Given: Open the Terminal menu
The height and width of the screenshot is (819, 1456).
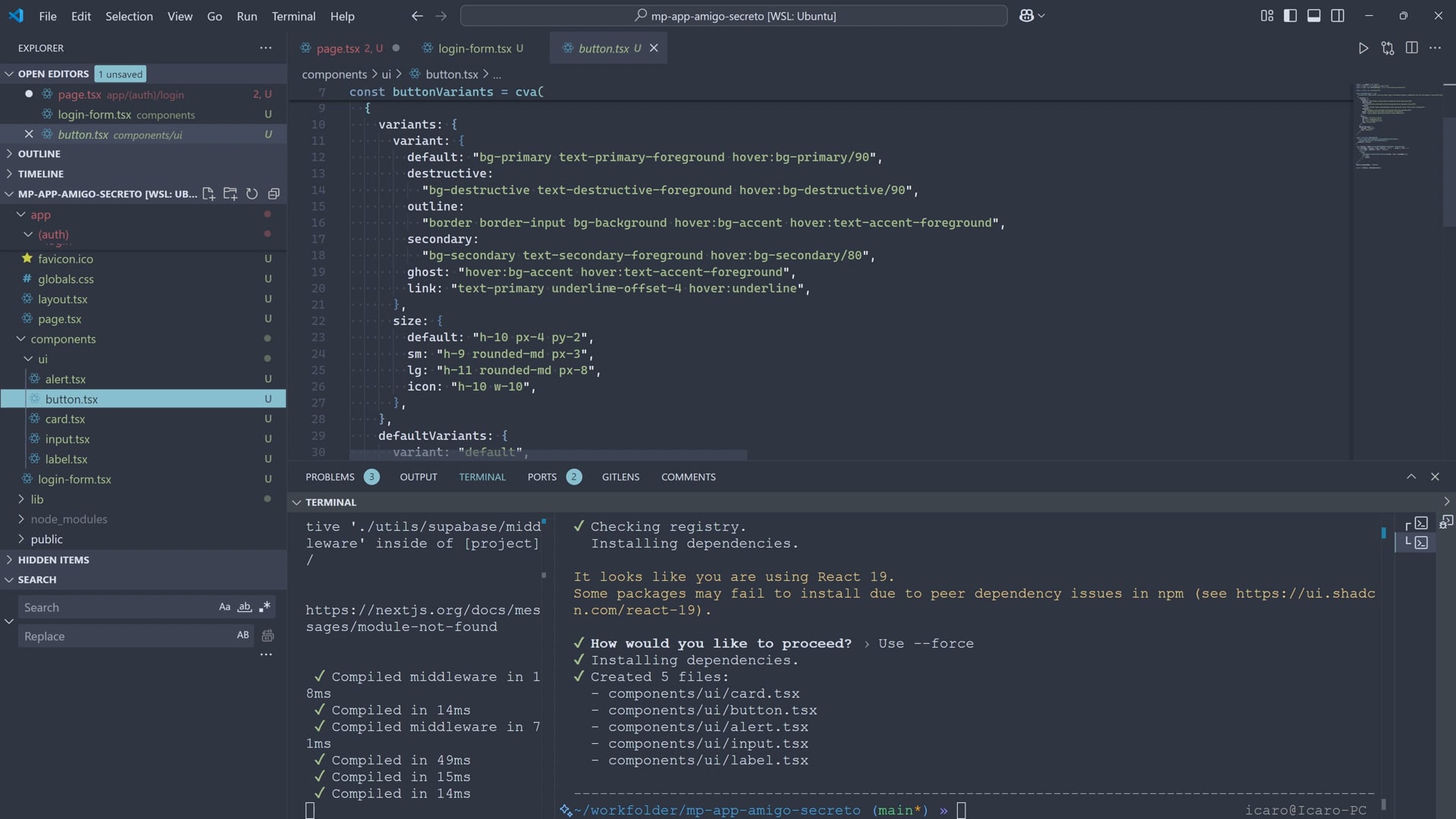Looking at the screenshot, I should [293, 16].
